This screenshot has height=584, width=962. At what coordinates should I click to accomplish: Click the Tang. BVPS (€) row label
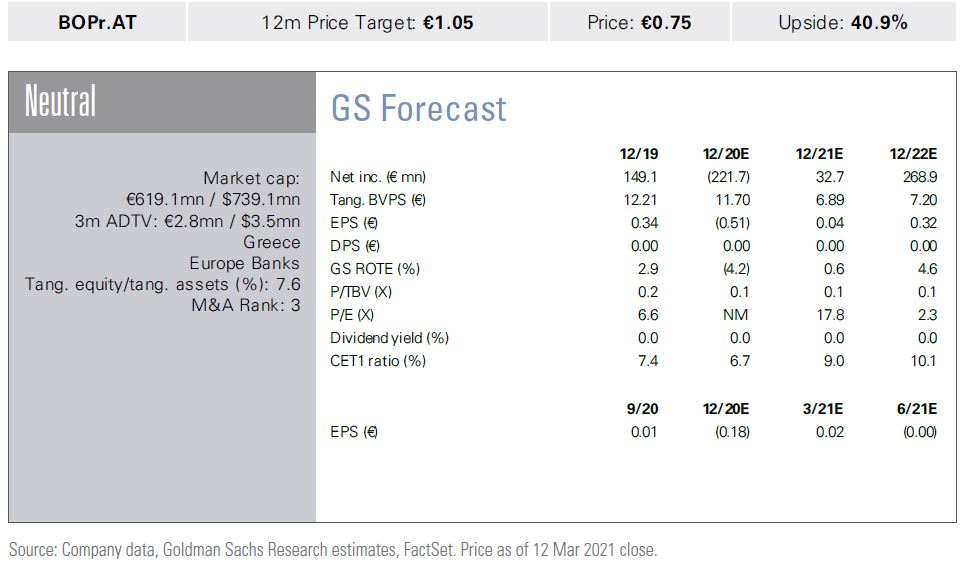377,200
